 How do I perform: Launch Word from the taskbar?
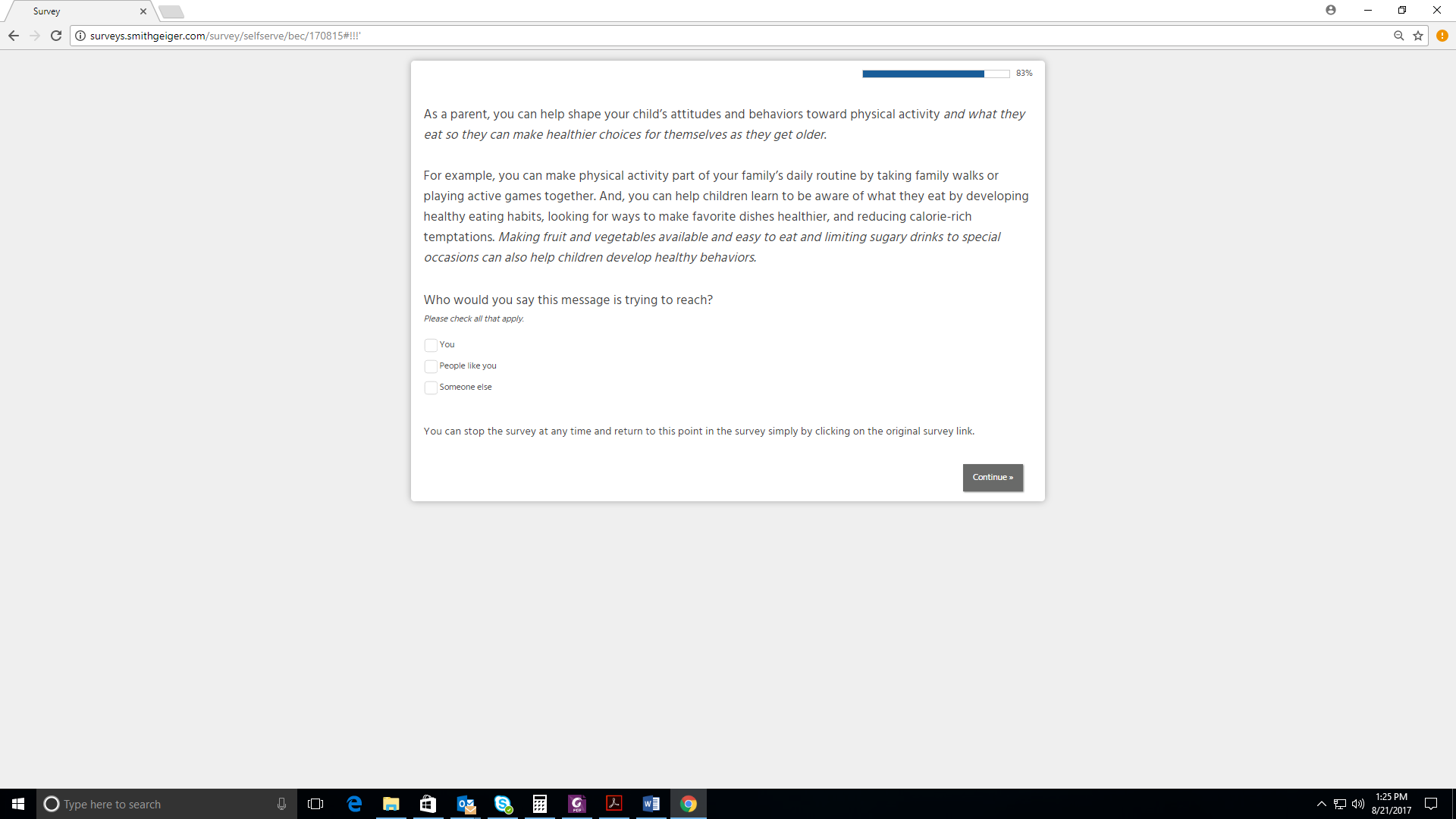651,804
